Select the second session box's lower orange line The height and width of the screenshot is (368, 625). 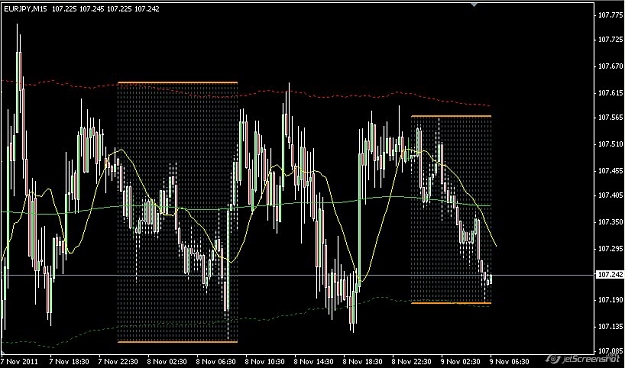451,303
